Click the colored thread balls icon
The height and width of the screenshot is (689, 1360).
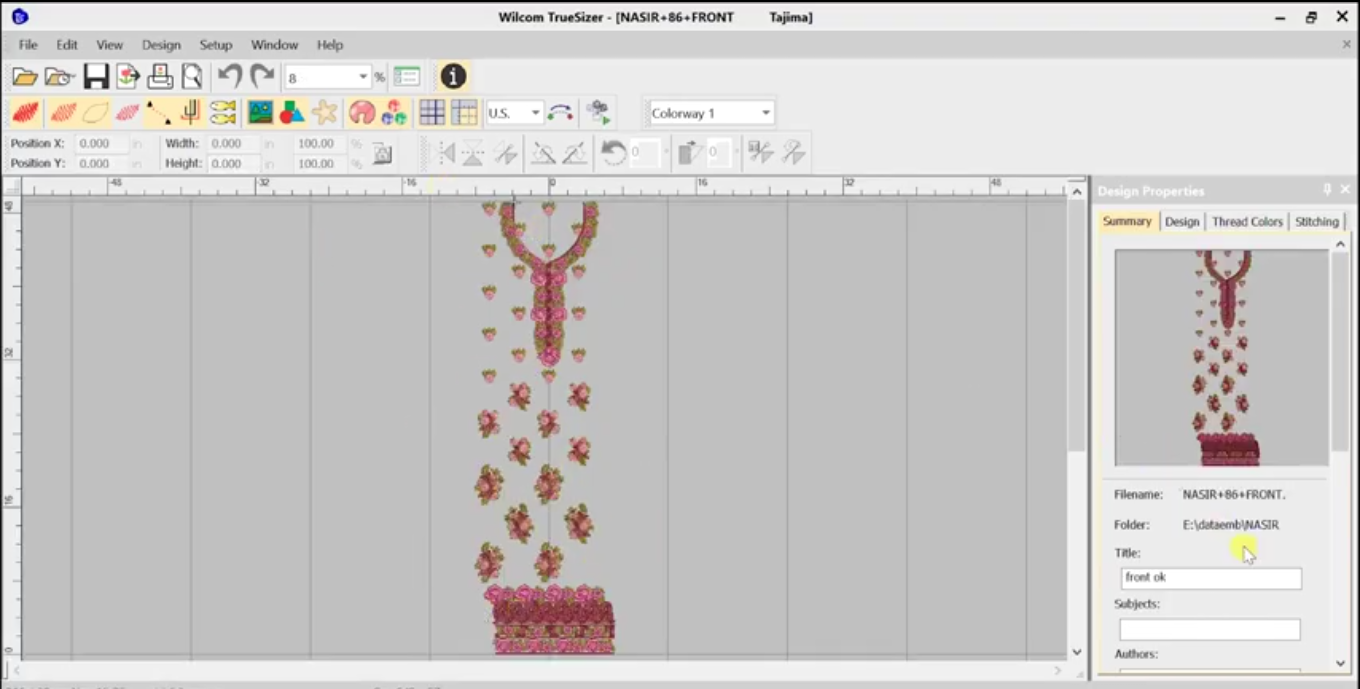394,113
